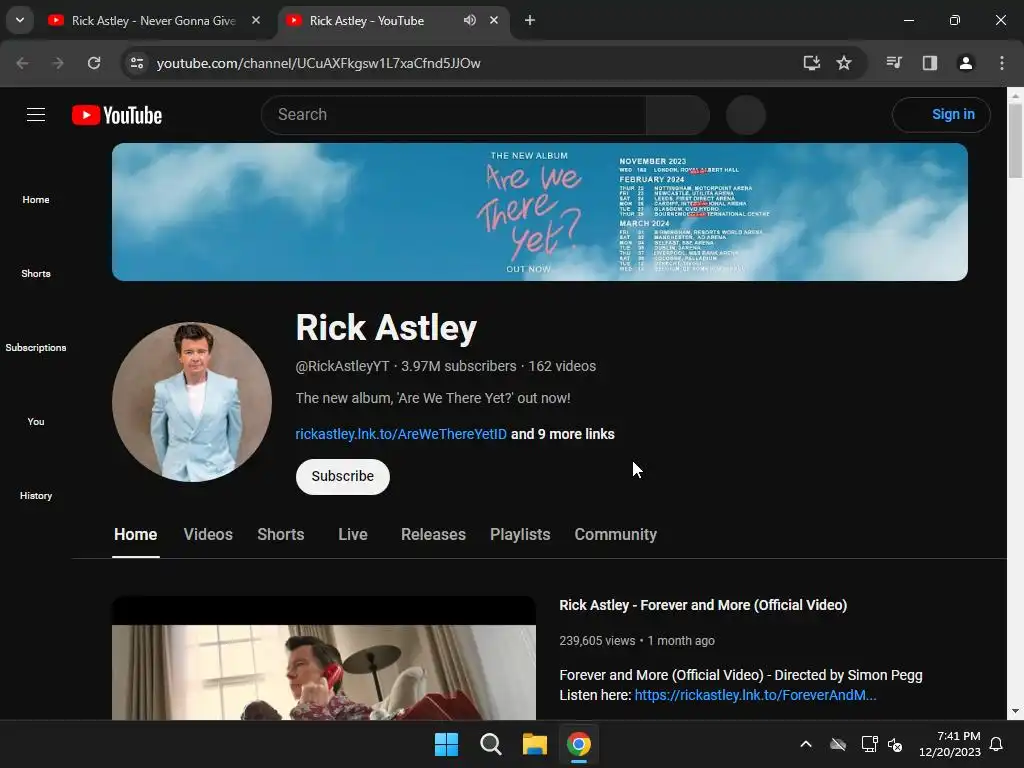Open the Playlists tab
This screenshot has width=1024, height=768.
(520, 534)
